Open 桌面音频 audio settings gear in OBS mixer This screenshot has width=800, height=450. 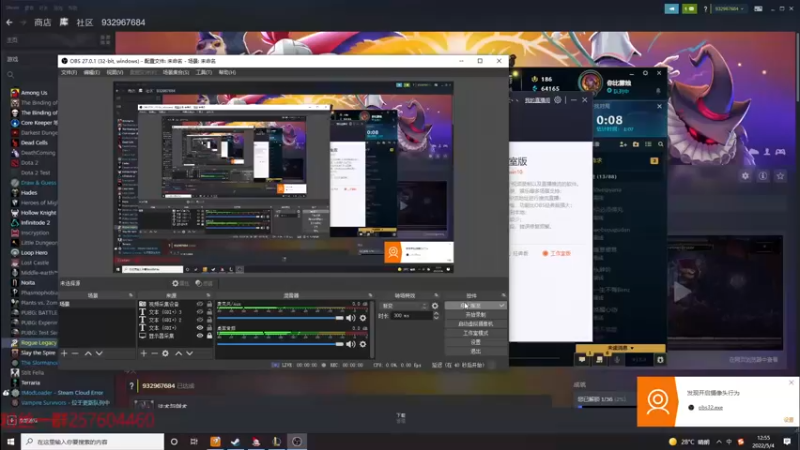(363, 344)
